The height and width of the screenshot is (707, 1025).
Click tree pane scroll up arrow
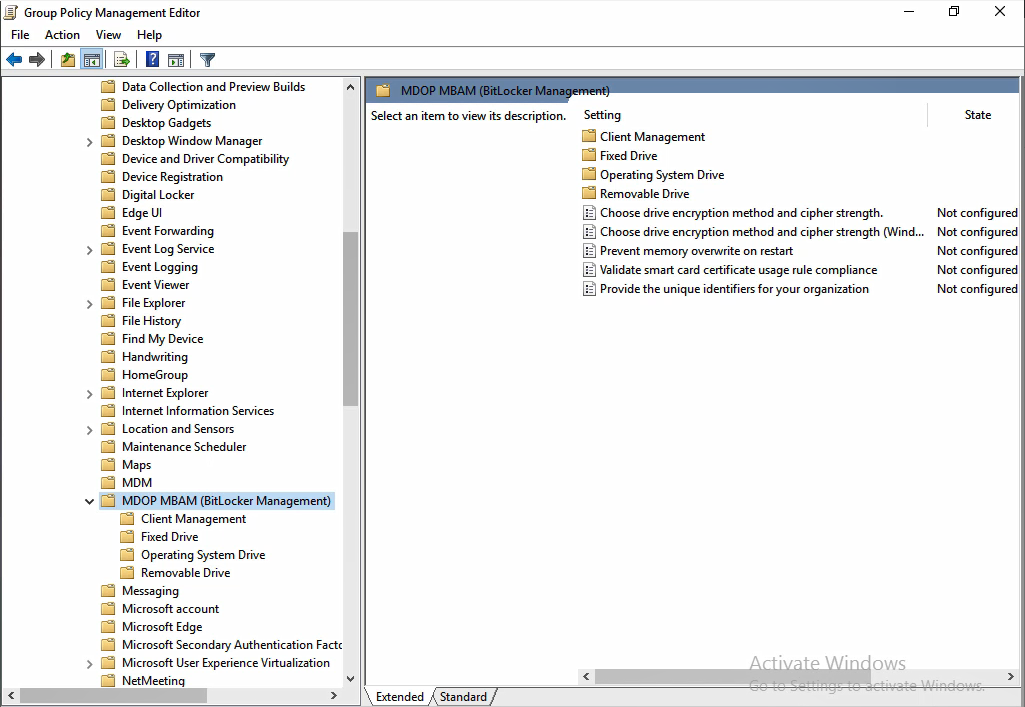click(x=350, y=87)
